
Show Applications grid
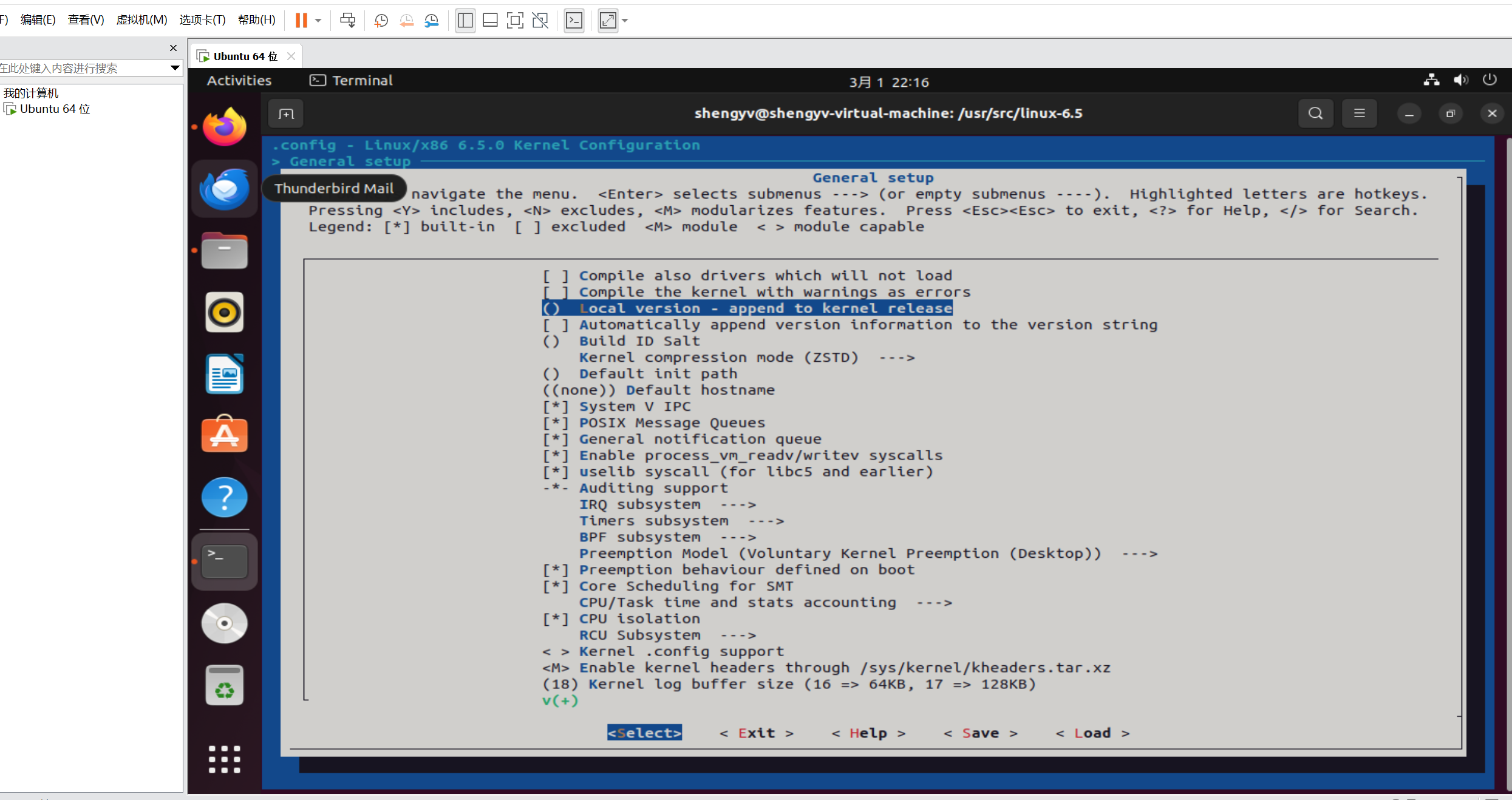coord(225,759)
